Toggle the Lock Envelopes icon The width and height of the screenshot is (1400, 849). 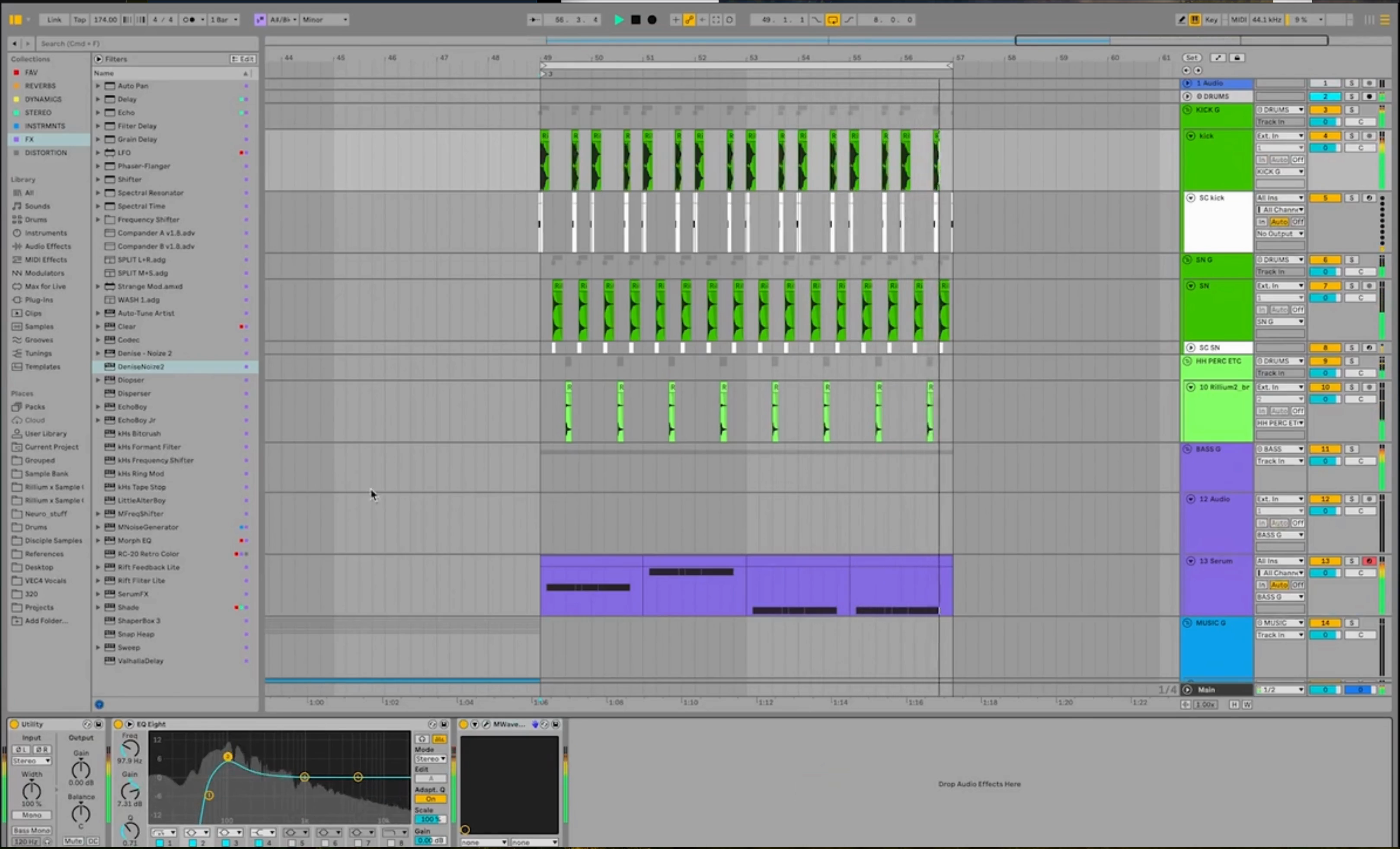pos(1237,57)
